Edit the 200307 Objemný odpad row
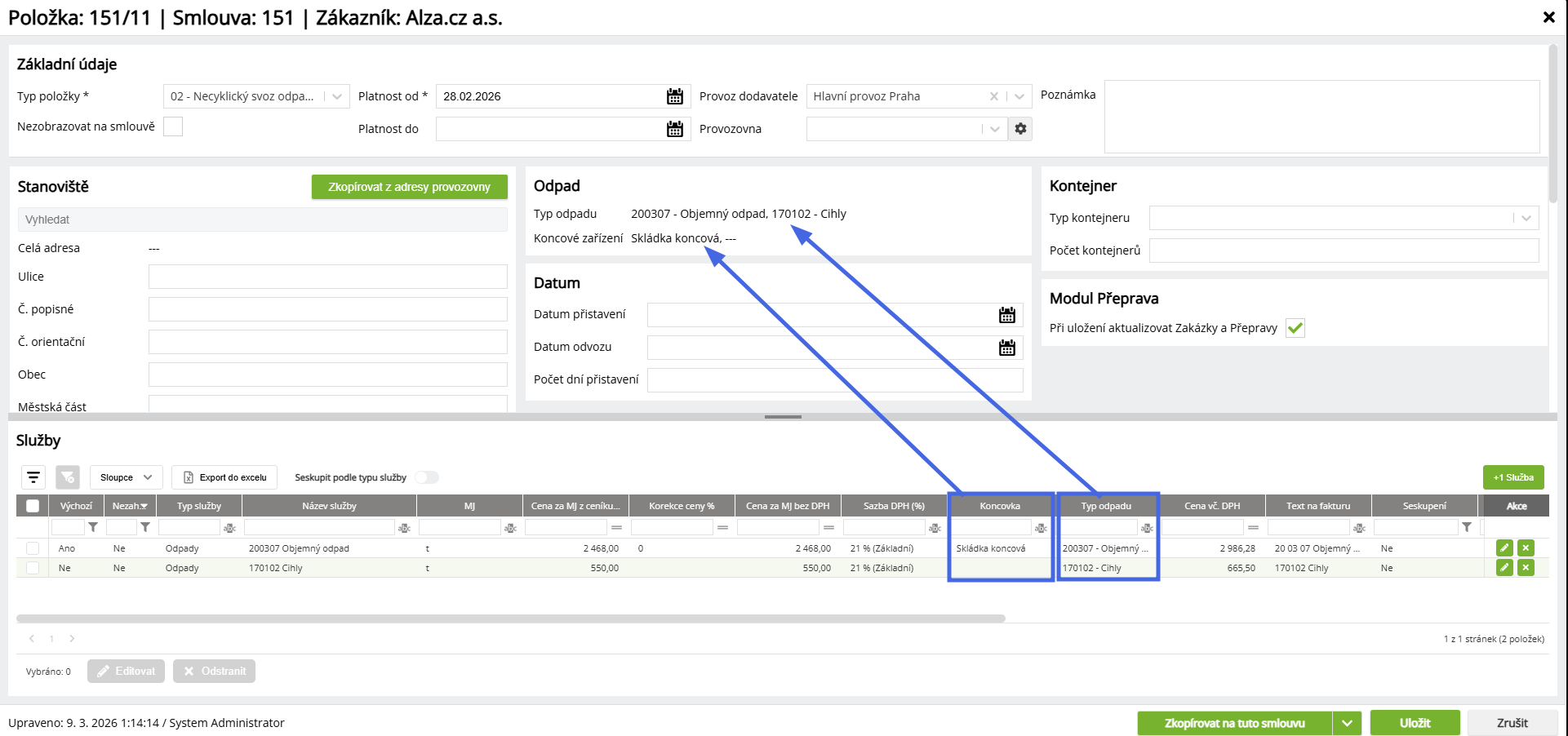Viewport: 1568px width, 736px height. tap(1504, 548)
